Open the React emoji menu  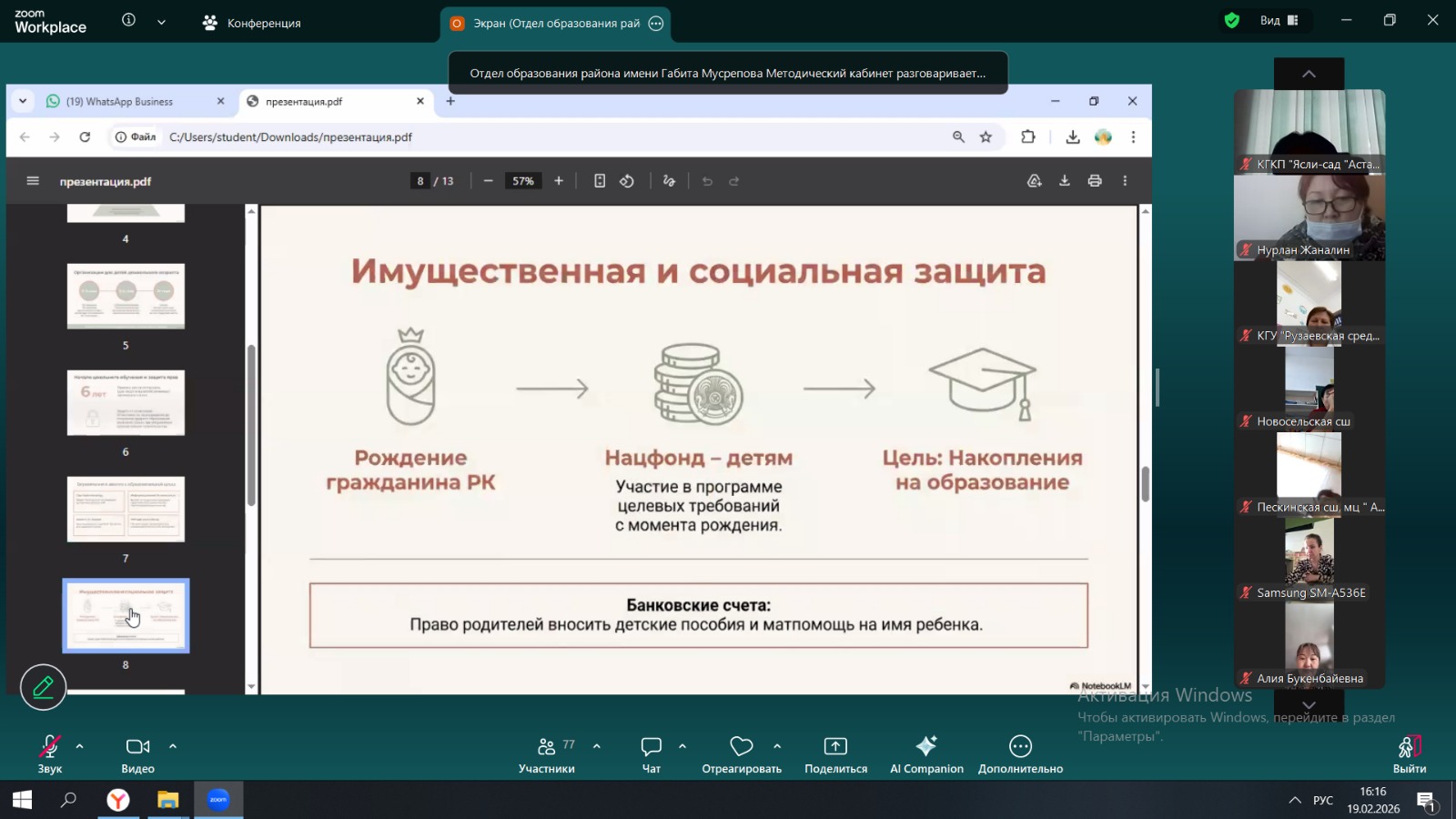[x=741, y=754]
